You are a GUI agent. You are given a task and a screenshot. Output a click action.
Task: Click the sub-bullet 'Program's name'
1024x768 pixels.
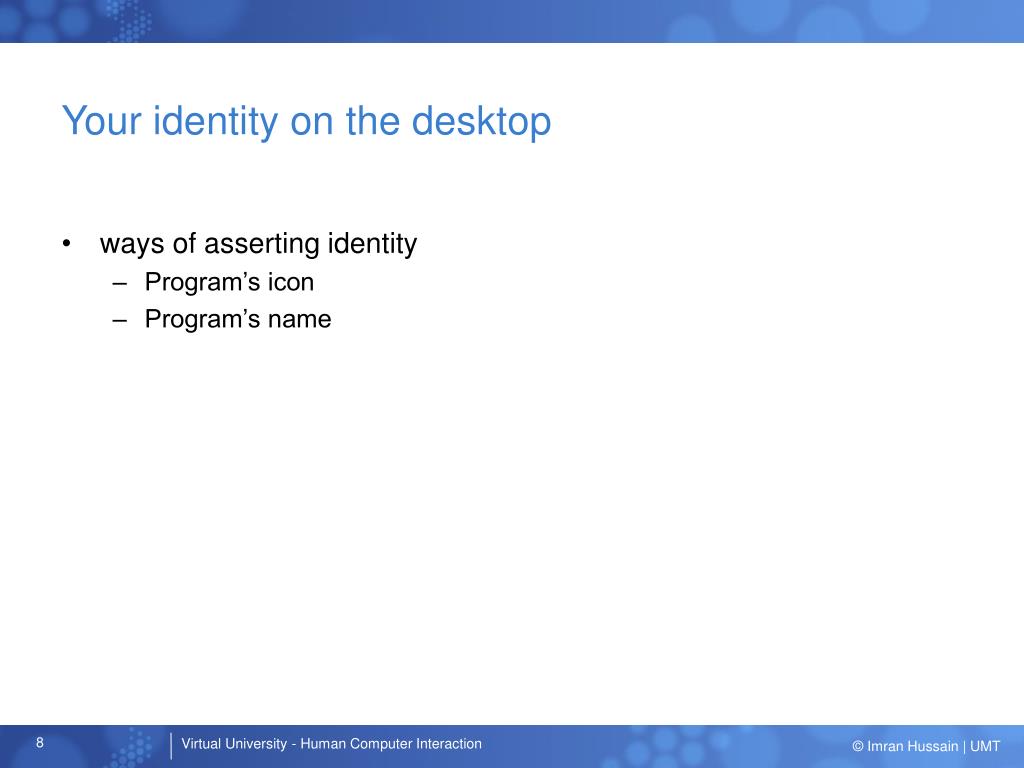(238, 319)
